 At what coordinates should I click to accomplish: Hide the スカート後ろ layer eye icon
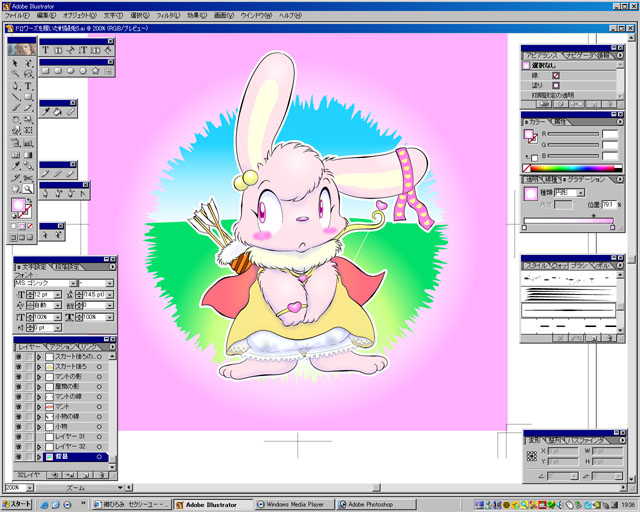(18, 367)
